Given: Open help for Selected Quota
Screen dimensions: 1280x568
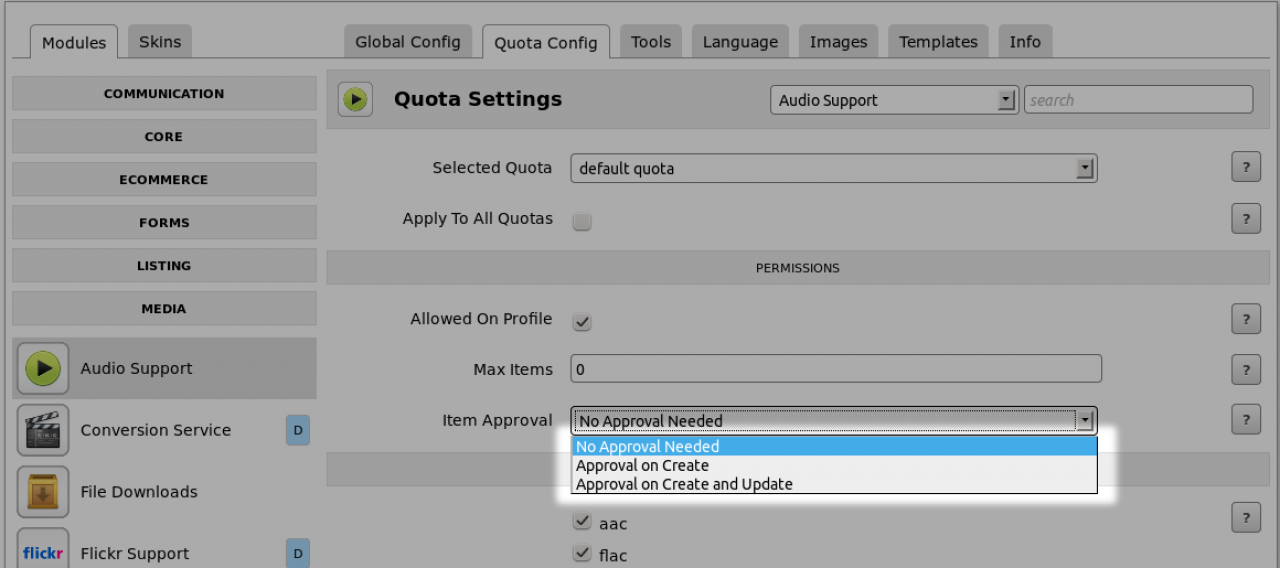Looking at the screenshot, I should [x=1246, y=167].
